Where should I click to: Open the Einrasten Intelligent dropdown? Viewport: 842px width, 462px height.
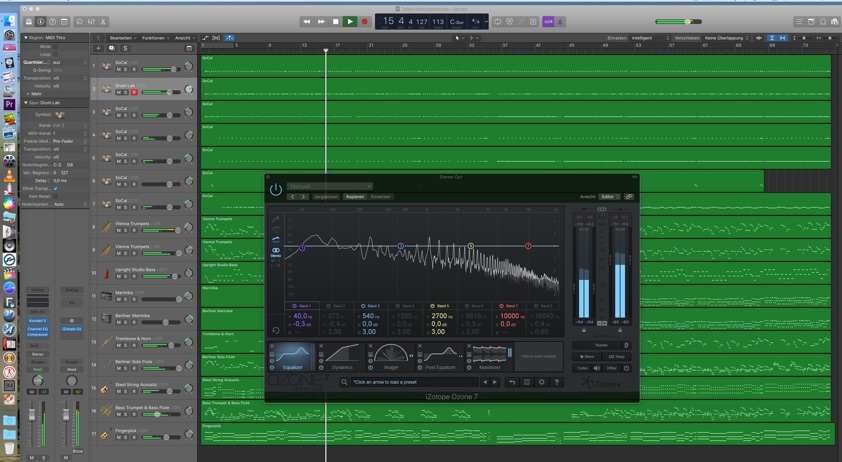[x=650, y=38]
